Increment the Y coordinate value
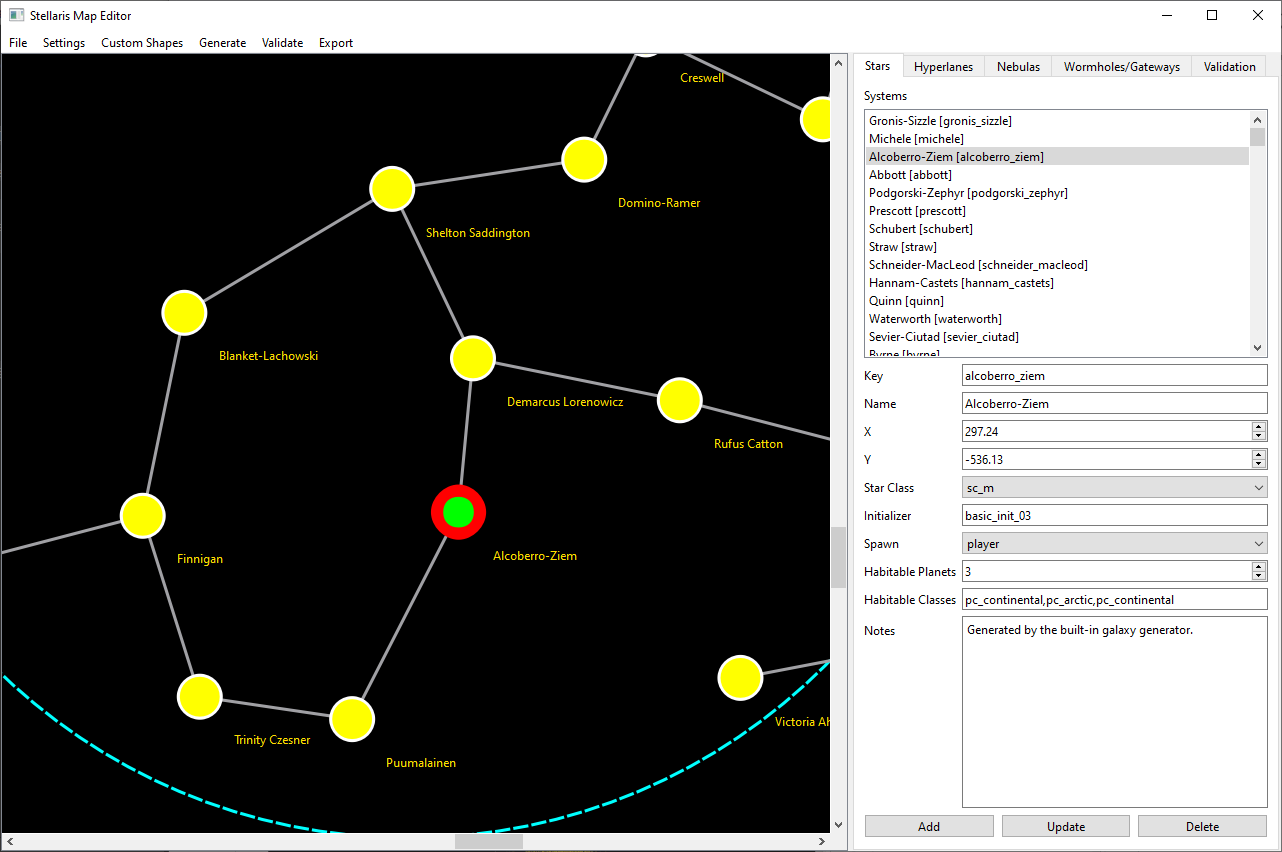Screen dimensions: 1282x852 coord(1259,454)
